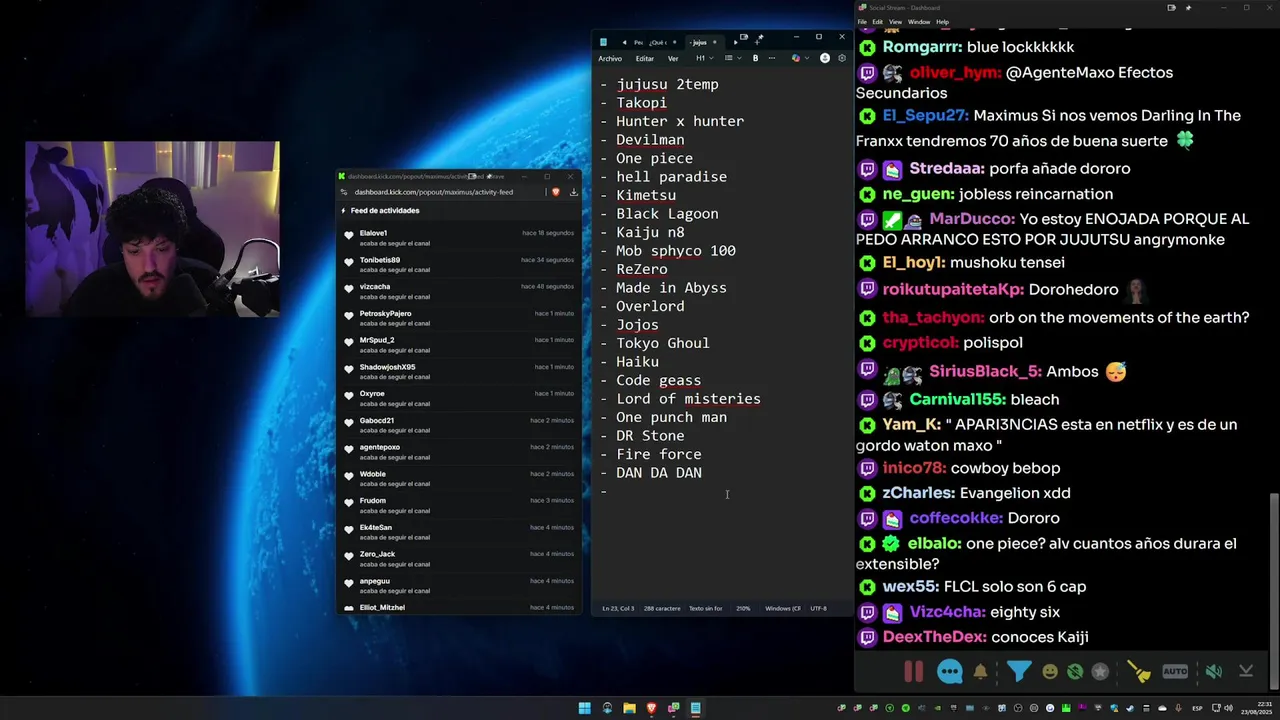Click the blue chat bubble icon
This screenshot has height=720, width=1280.
[949, 672]
